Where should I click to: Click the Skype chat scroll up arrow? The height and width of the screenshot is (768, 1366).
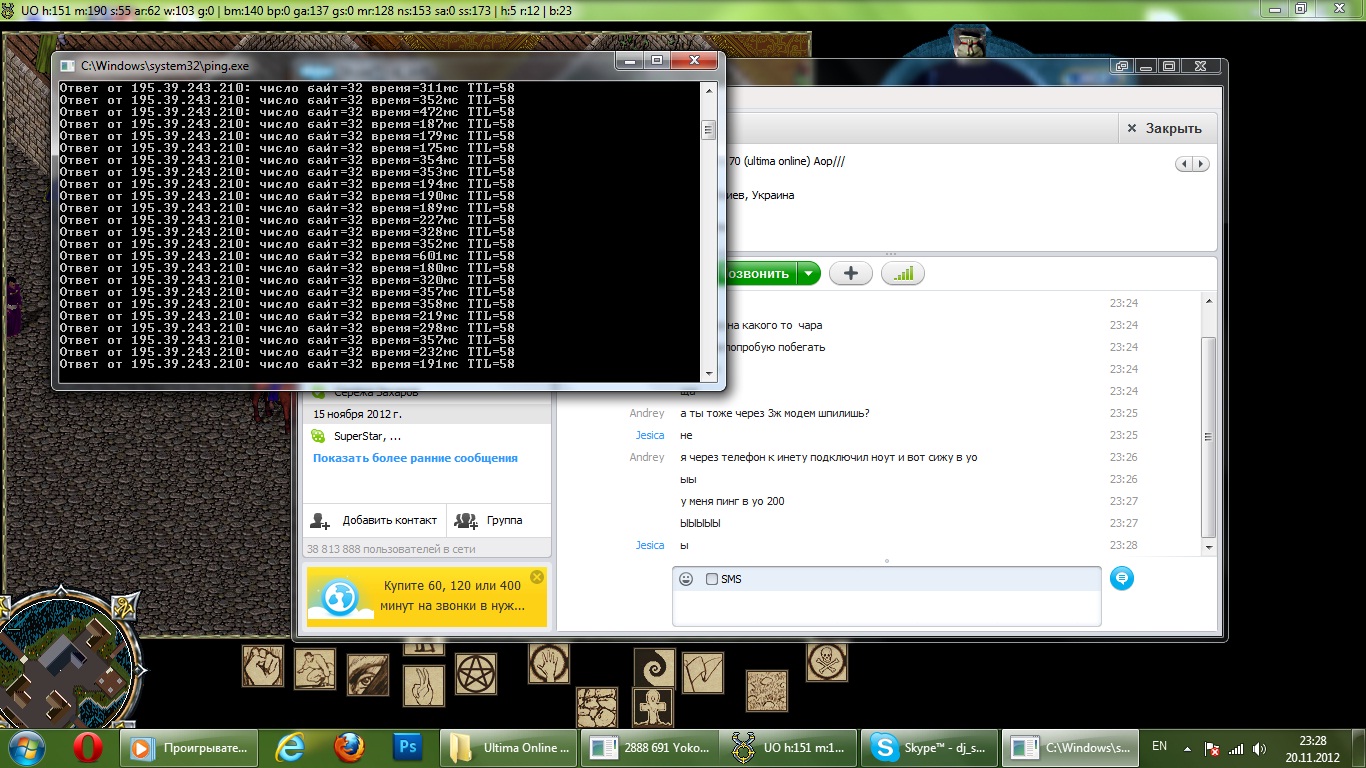(1209, 301)
